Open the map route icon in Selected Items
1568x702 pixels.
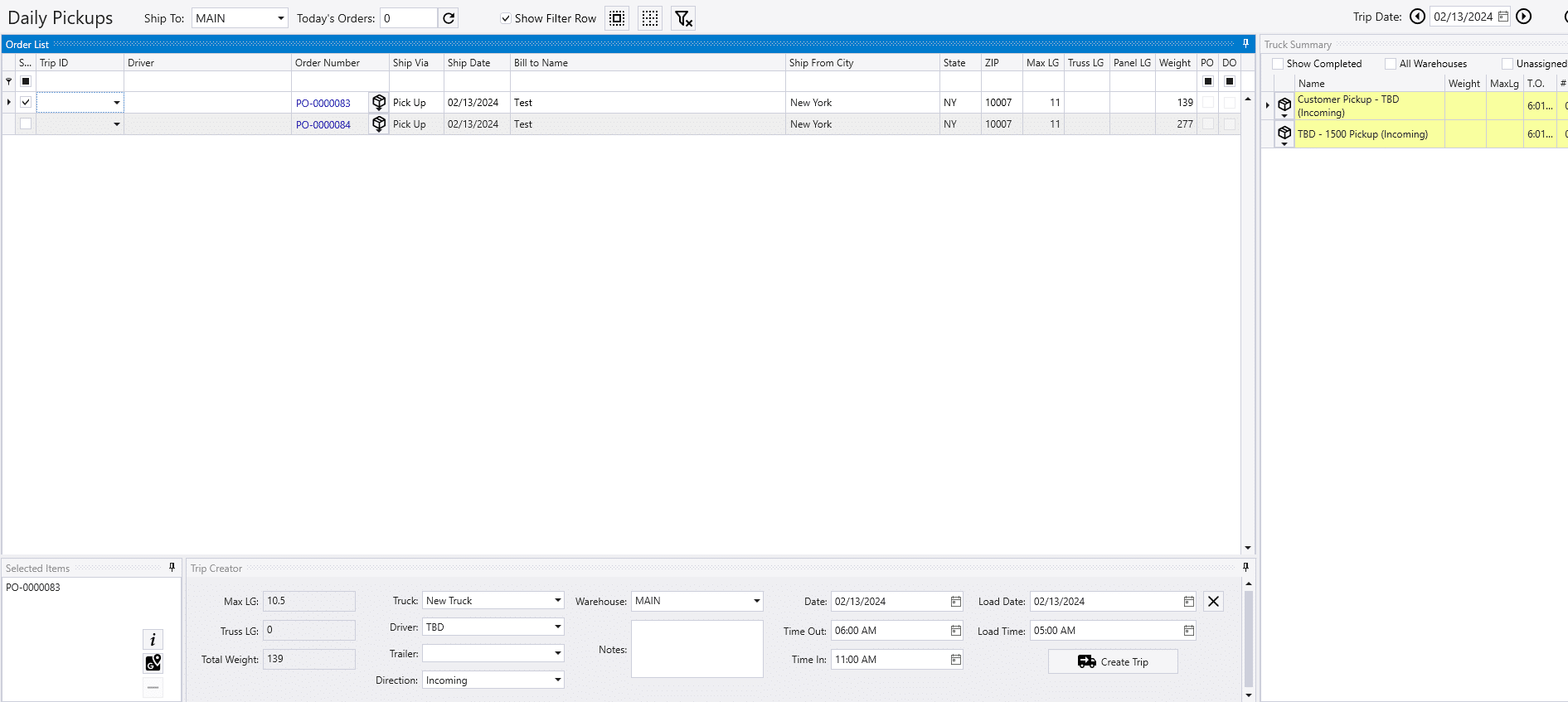[153, 663]
